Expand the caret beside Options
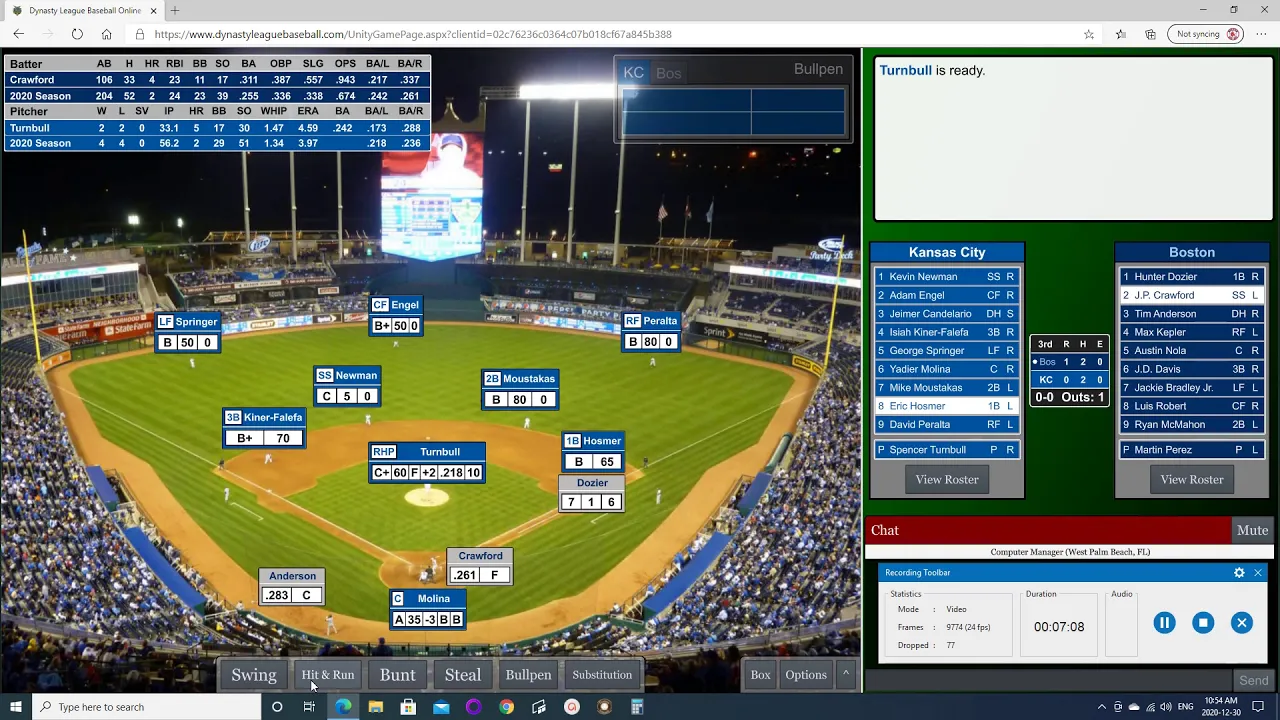The image size is (1280, 720). [846, 674]
